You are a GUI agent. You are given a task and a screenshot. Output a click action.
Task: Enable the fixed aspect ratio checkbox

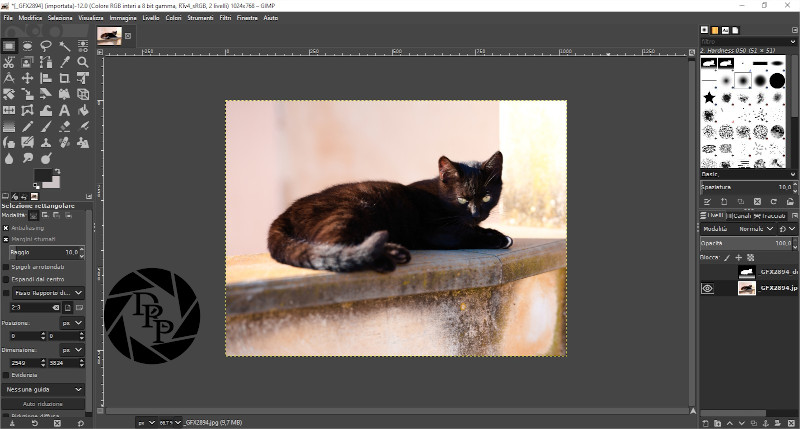[x=6, y=293]
